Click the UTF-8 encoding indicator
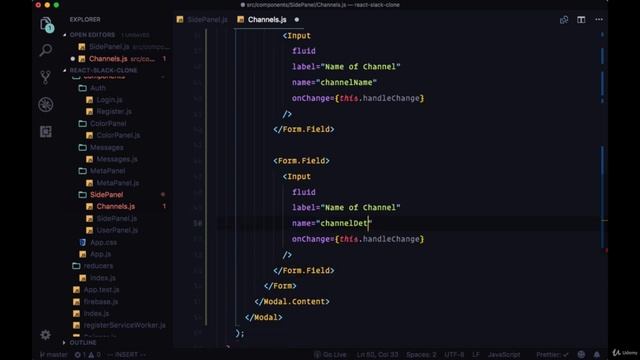This screenshot has width=640, height=360. [x=454, y=355]
